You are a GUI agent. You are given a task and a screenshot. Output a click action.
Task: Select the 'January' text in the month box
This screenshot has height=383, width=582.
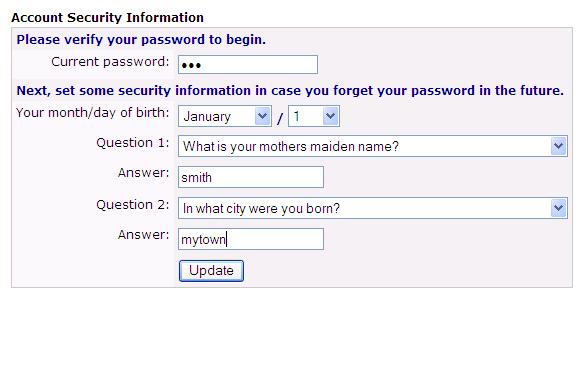click(x=207, y=117)
